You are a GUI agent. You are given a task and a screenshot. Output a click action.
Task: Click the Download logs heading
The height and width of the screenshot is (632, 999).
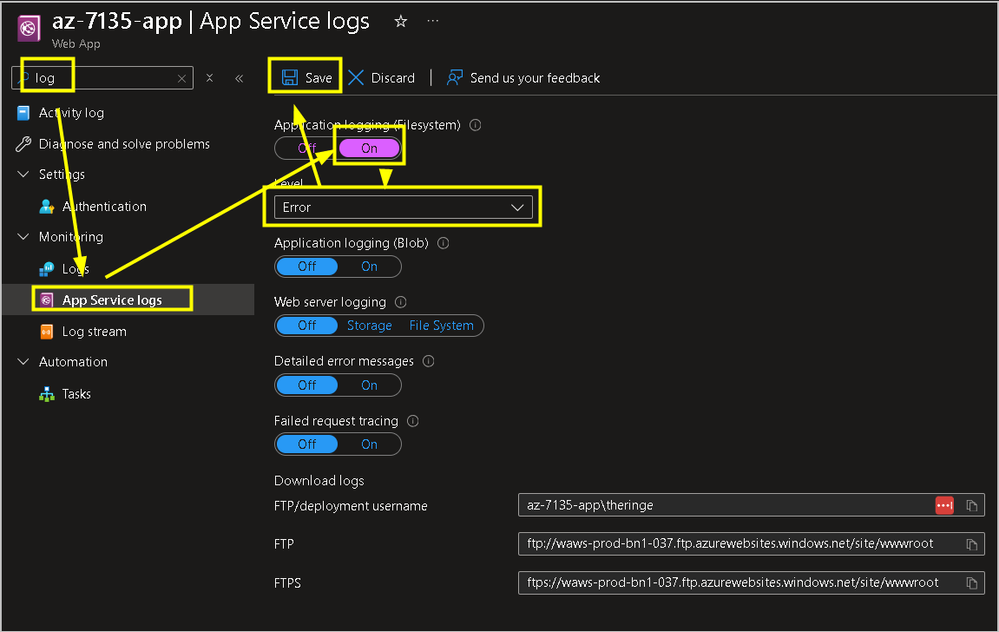[319, 481]
